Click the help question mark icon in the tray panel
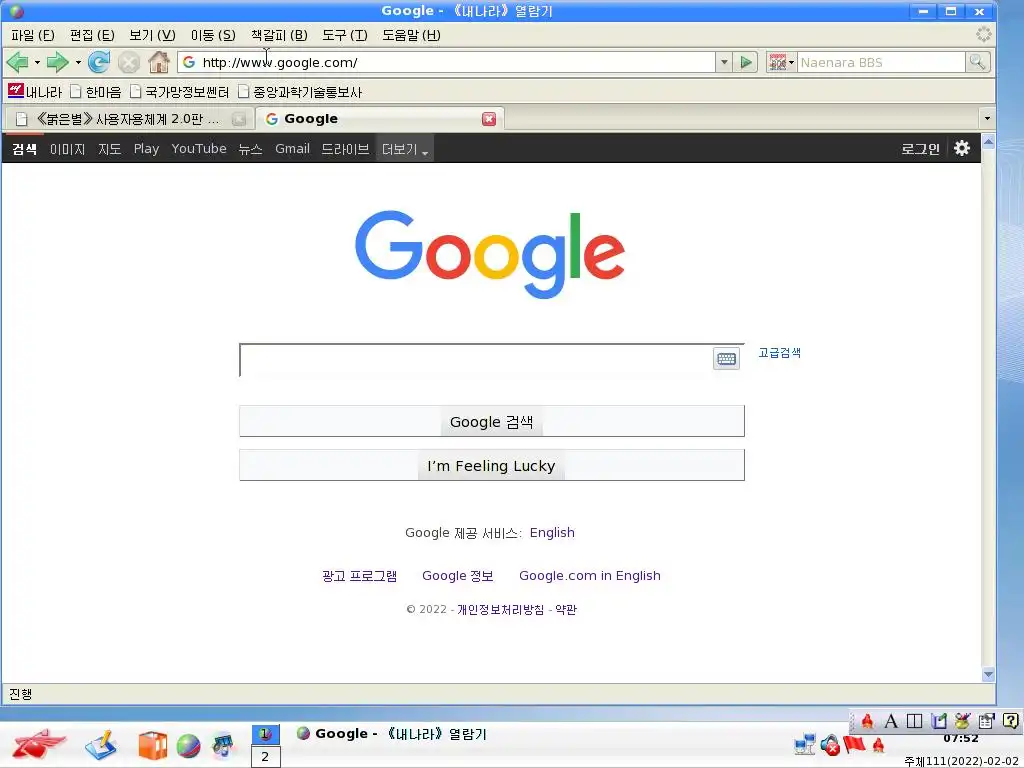The width and height of the screenshot is (1024, 768). 1010,721
